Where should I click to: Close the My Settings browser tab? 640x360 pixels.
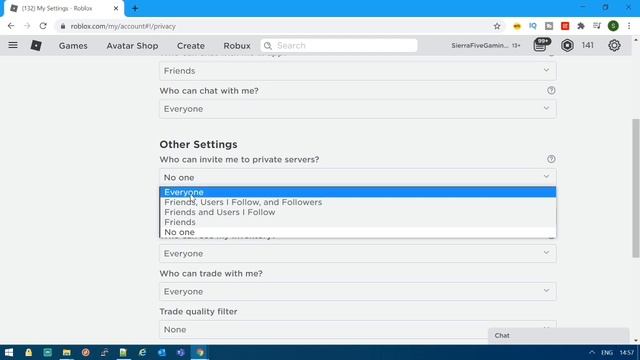[x=116, y=8]
